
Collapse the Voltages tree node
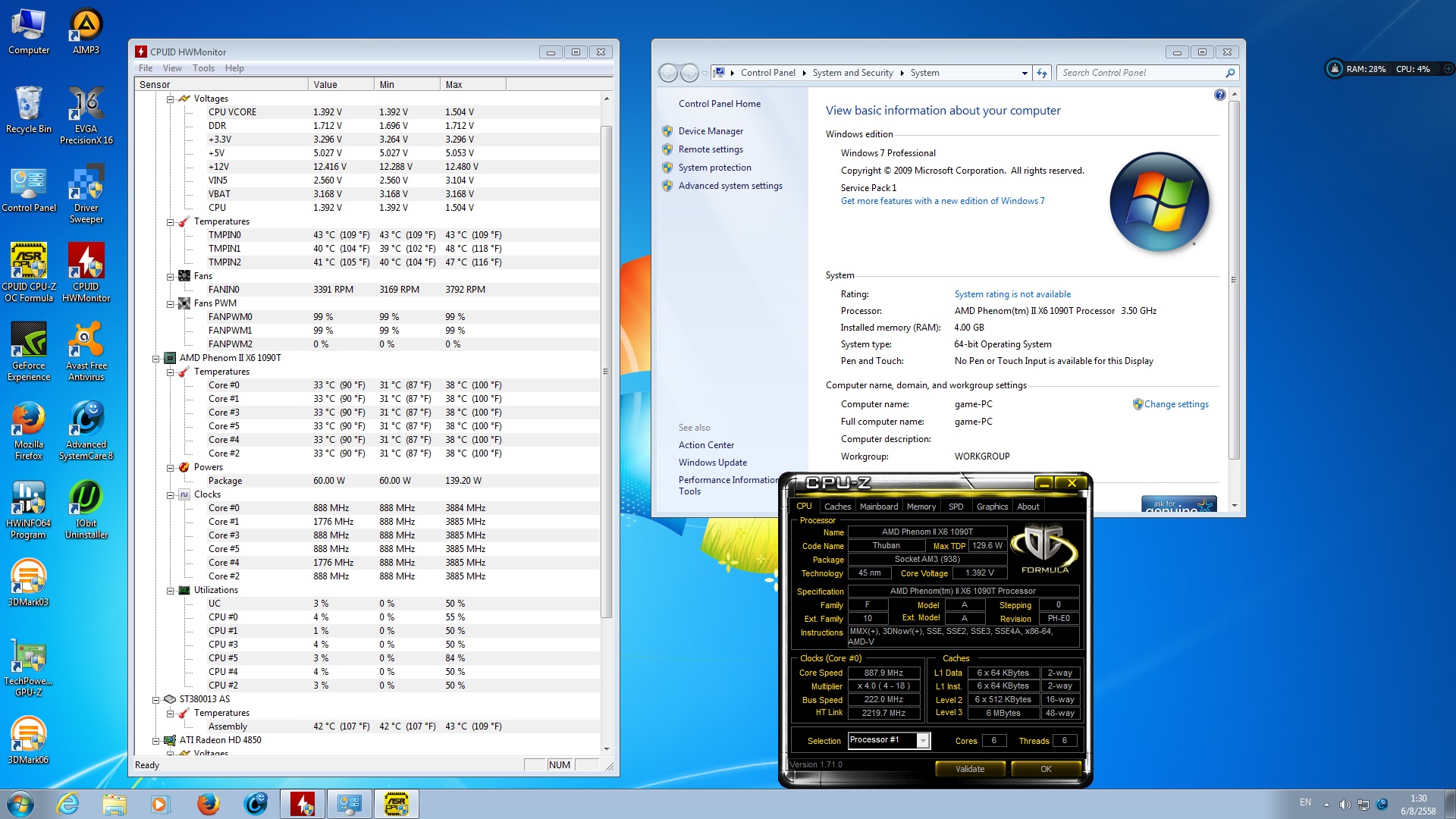coord(171,99)
